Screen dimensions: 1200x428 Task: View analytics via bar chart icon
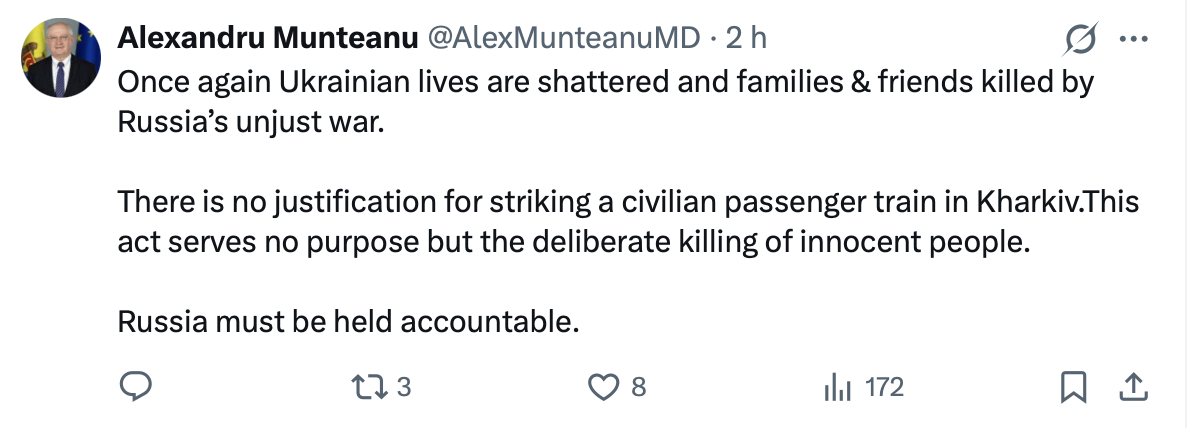point(836,388)
